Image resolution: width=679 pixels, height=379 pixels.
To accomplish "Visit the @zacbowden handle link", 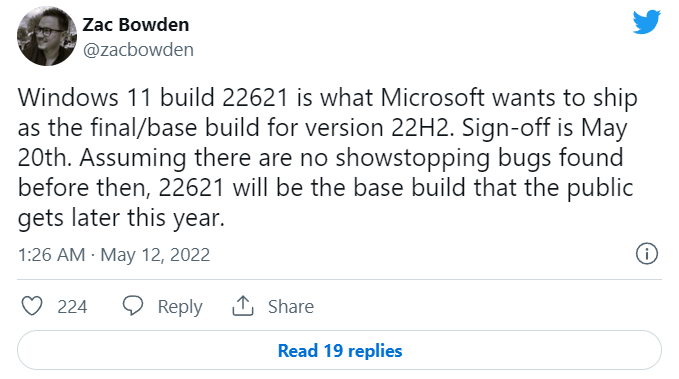I will (138, 50).
